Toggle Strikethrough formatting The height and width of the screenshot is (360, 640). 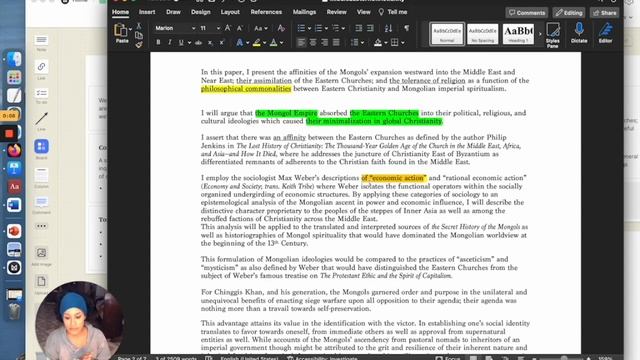pos(198,42)
